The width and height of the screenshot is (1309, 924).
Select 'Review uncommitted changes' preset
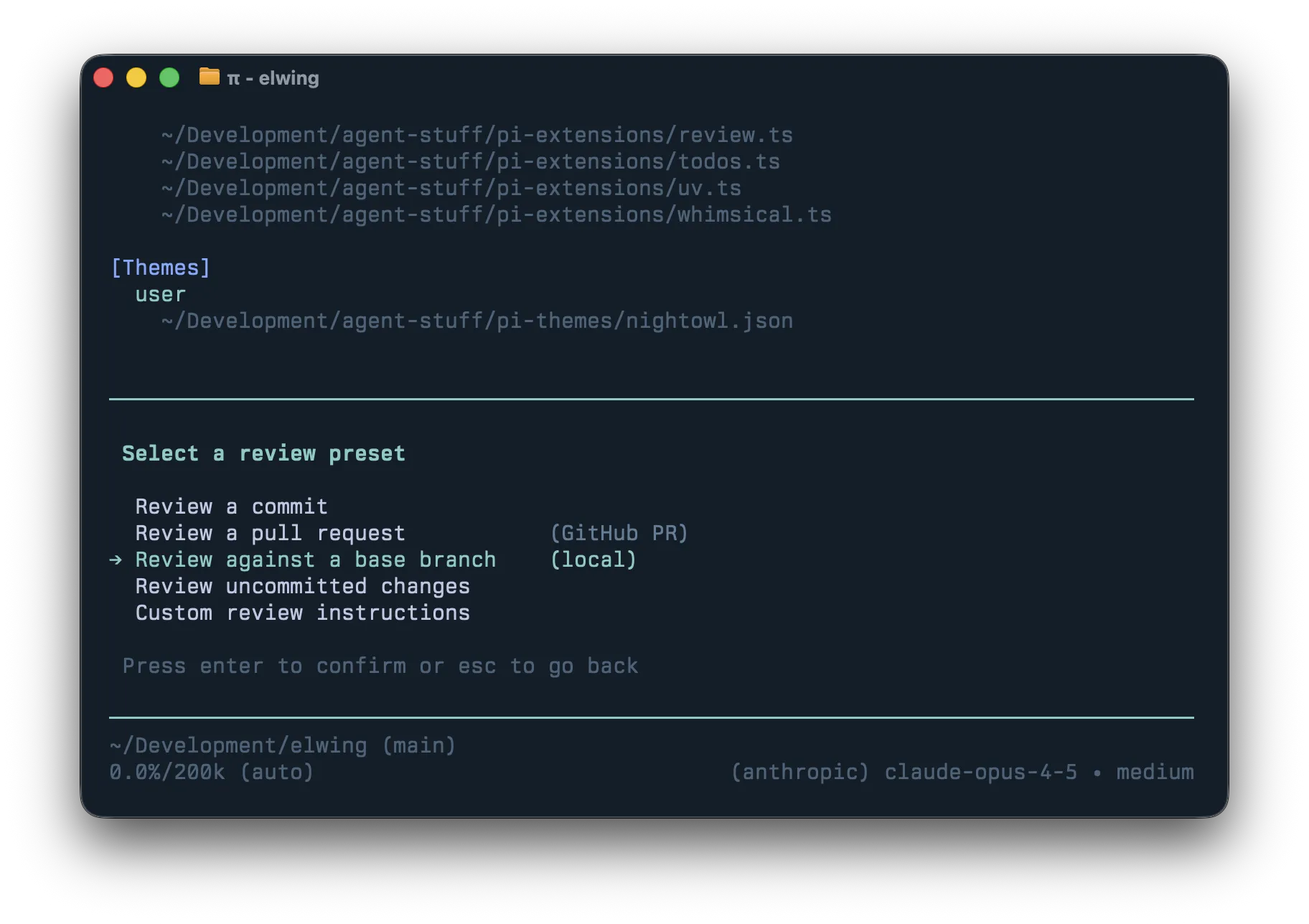(302, 586)
